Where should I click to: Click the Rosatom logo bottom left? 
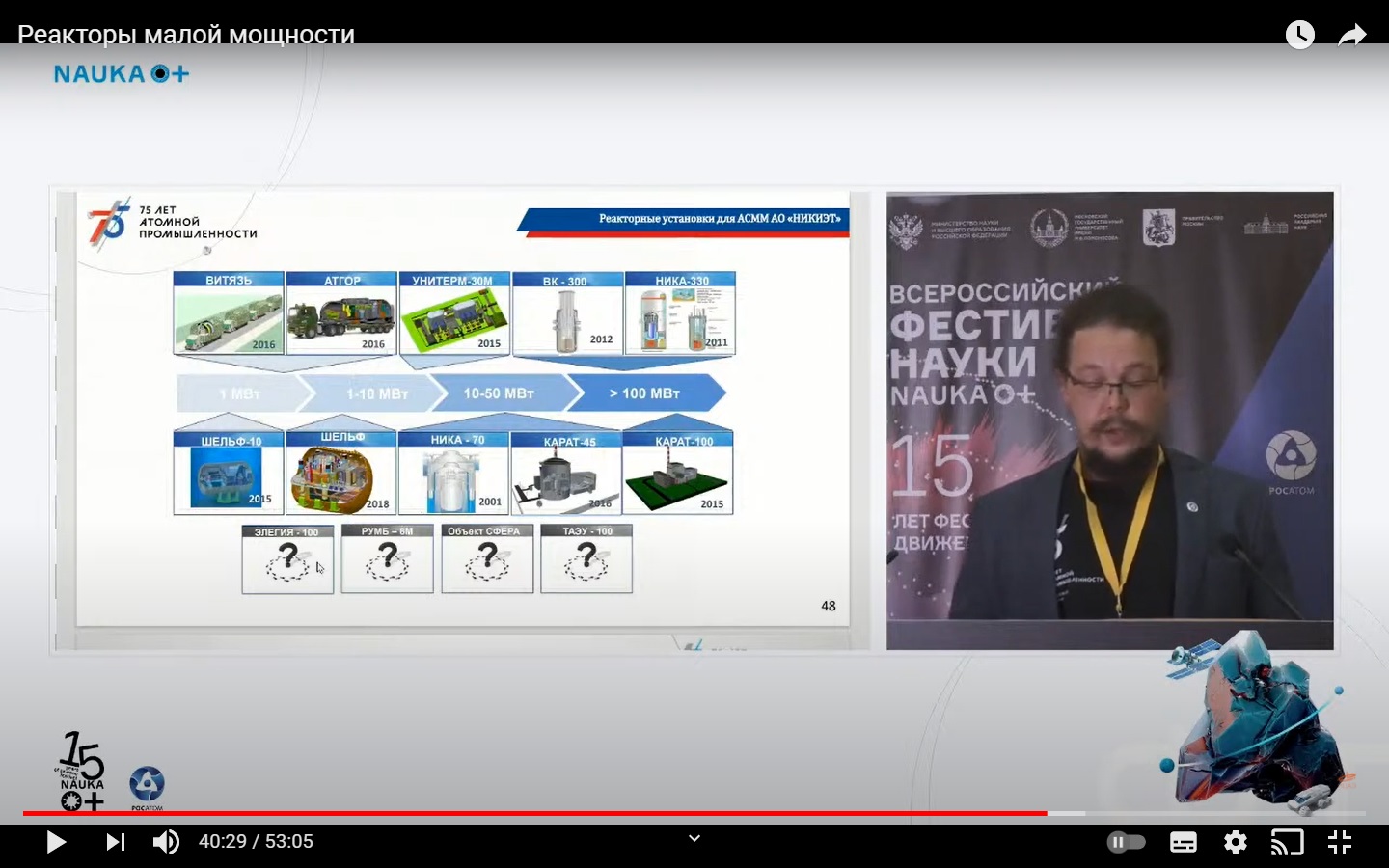pos(147,787)
